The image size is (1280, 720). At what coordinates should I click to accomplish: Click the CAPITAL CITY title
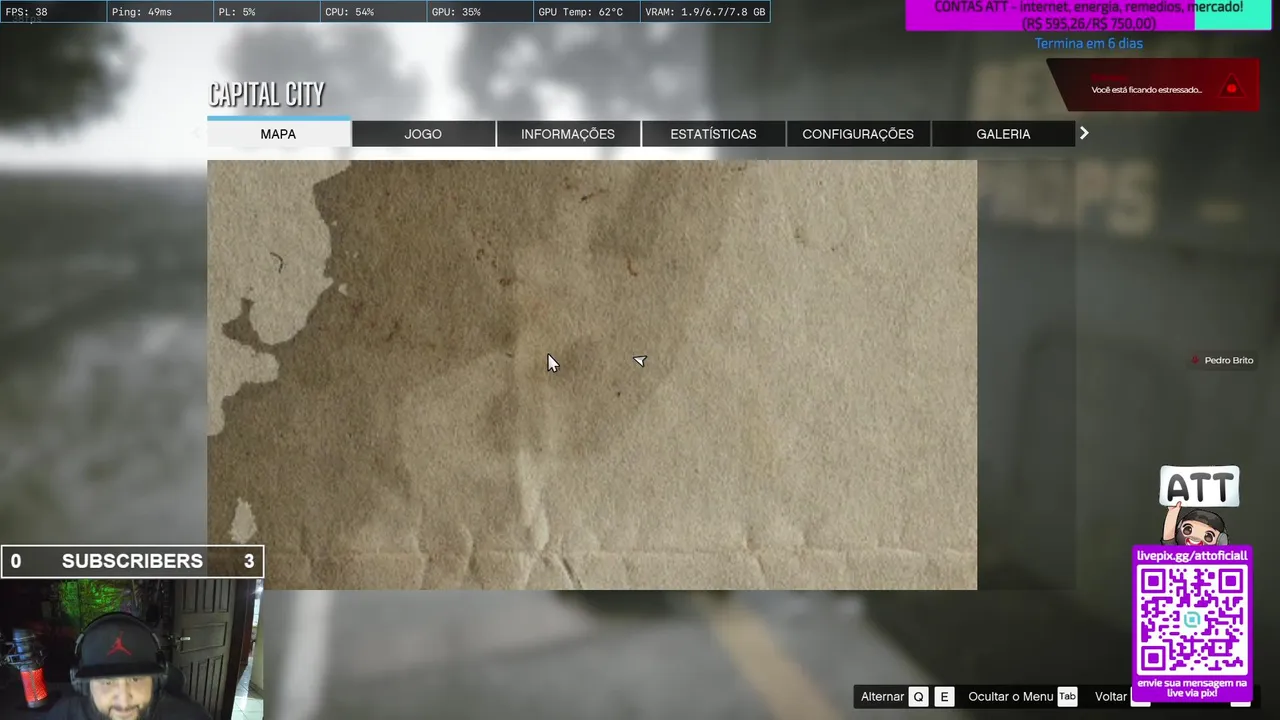(x=266, y=94)
